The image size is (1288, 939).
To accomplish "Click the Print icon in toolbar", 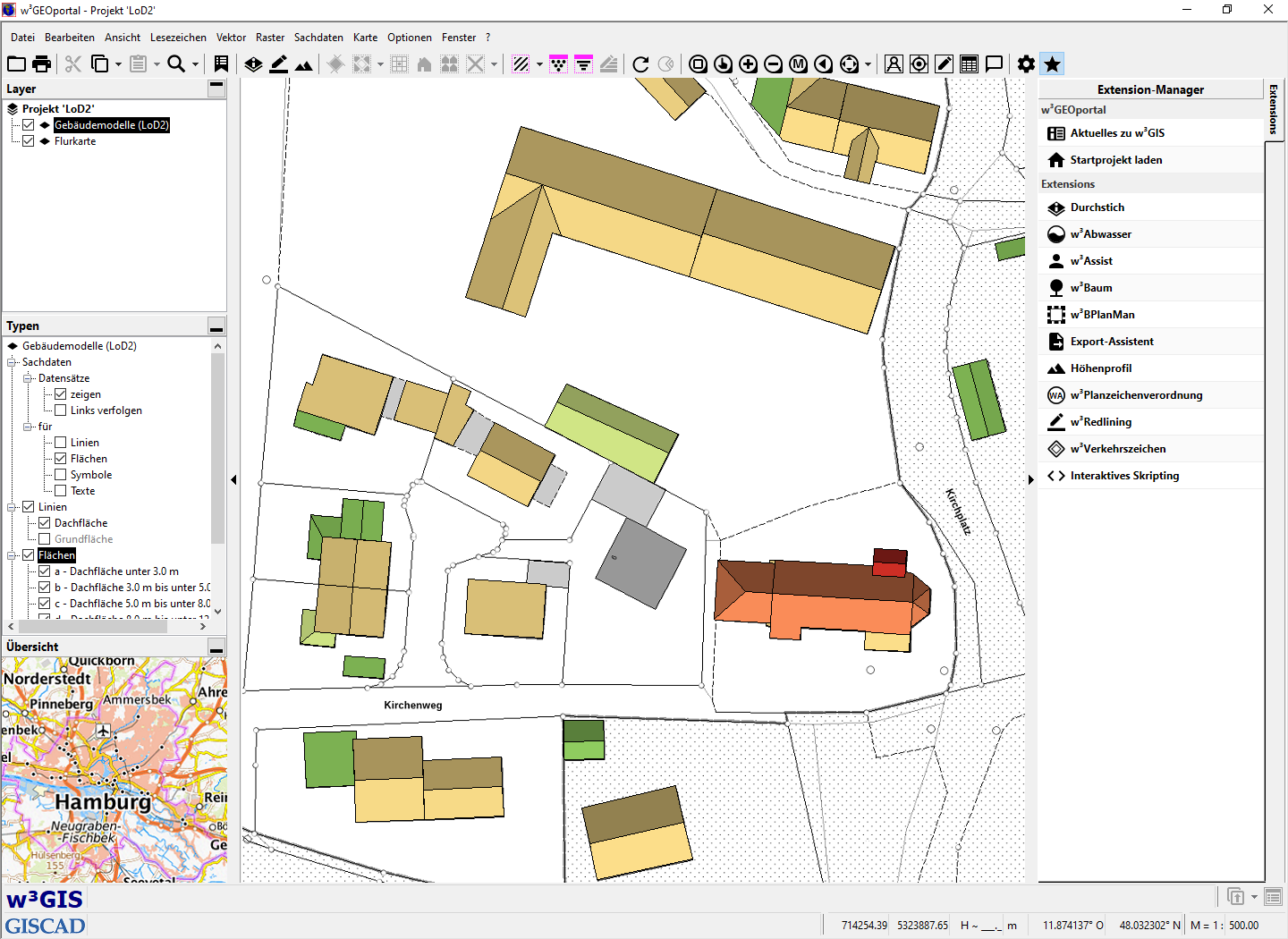I will (42, 63).
